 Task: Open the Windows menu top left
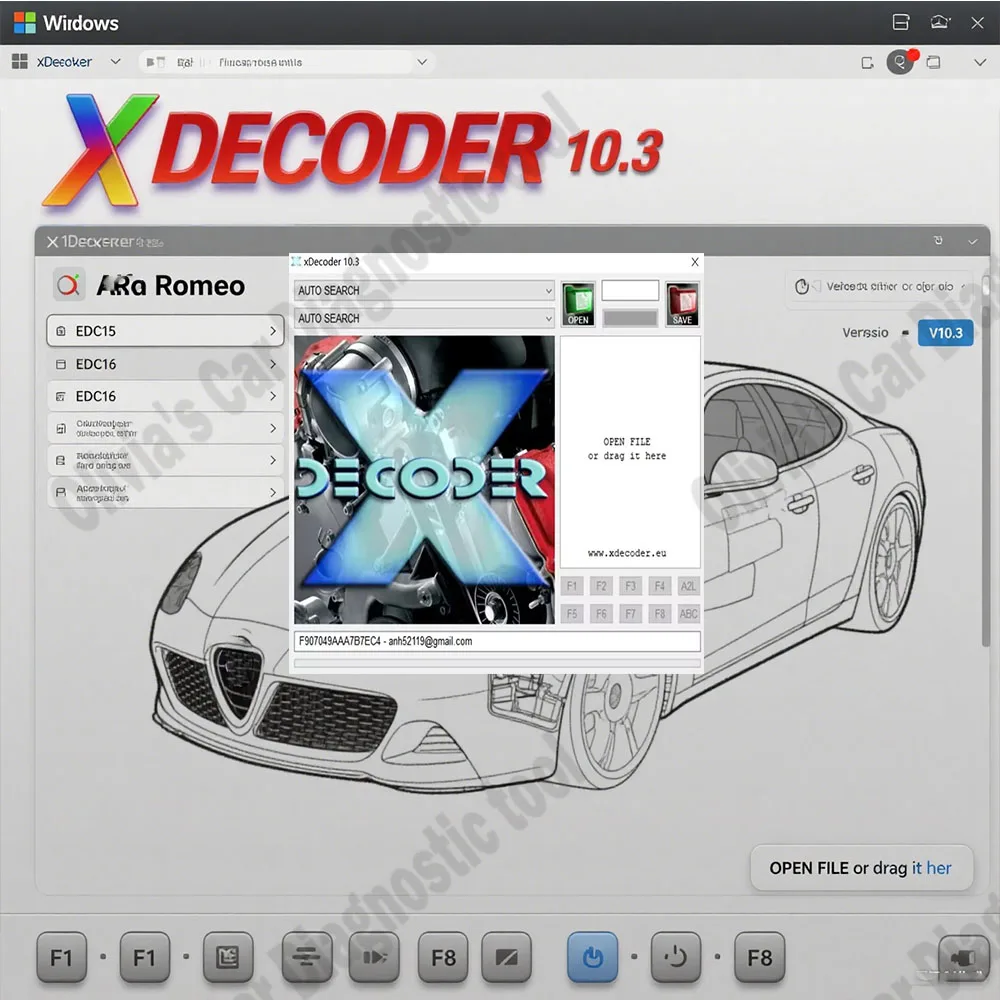point(65,22)
